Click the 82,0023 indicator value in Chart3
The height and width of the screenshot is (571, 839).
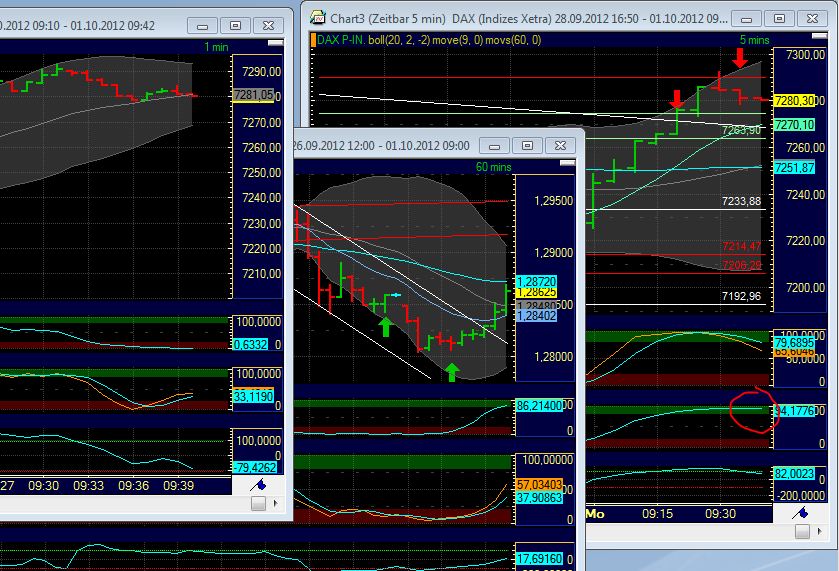pyautogui.click(x=794, y=474)
